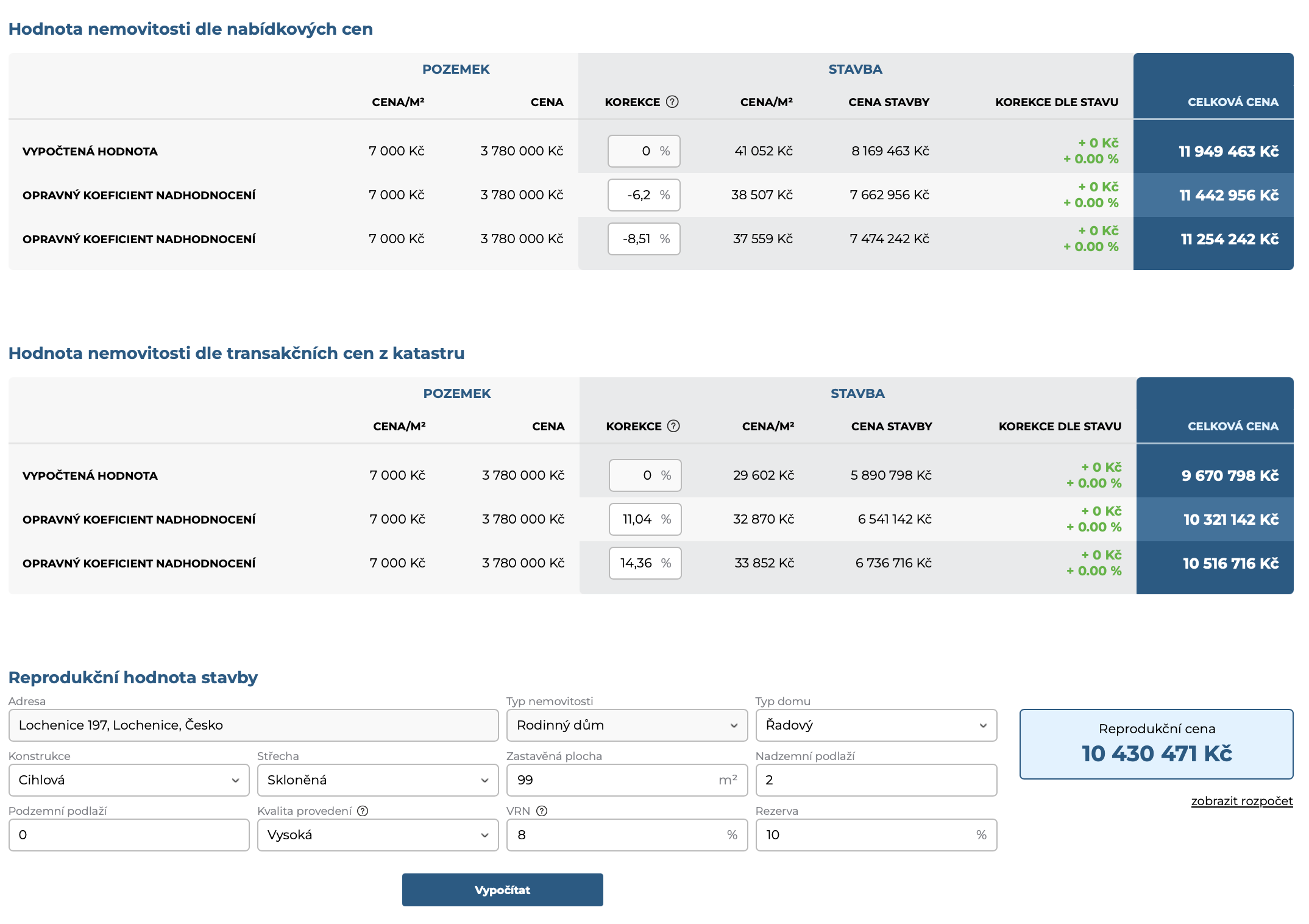Click the Vypočítat button
This screenshot has width=1309, height=924.
503,890
